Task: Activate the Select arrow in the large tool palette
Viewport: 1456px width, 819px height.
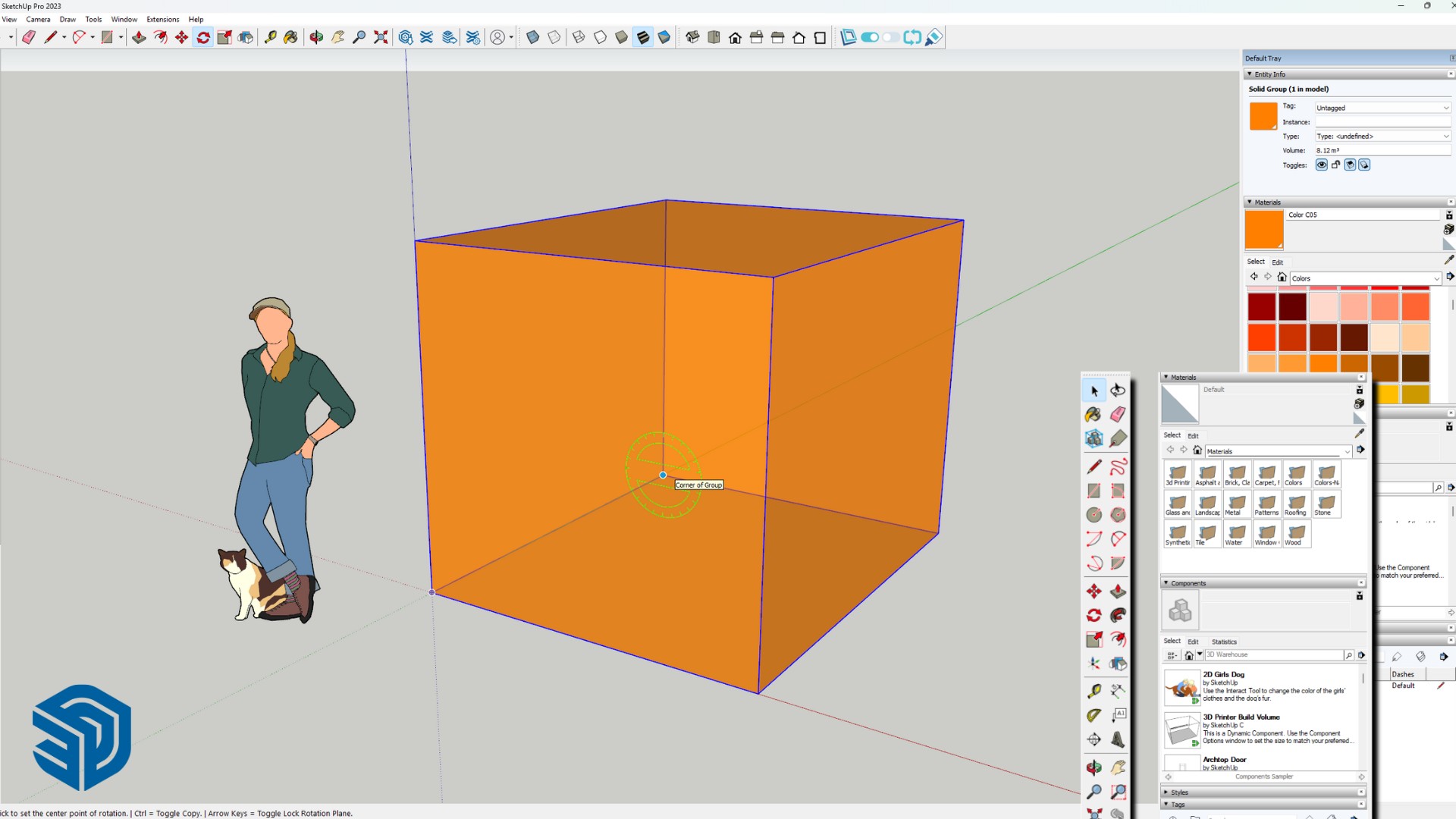Action: click(x=1095, y=391)
